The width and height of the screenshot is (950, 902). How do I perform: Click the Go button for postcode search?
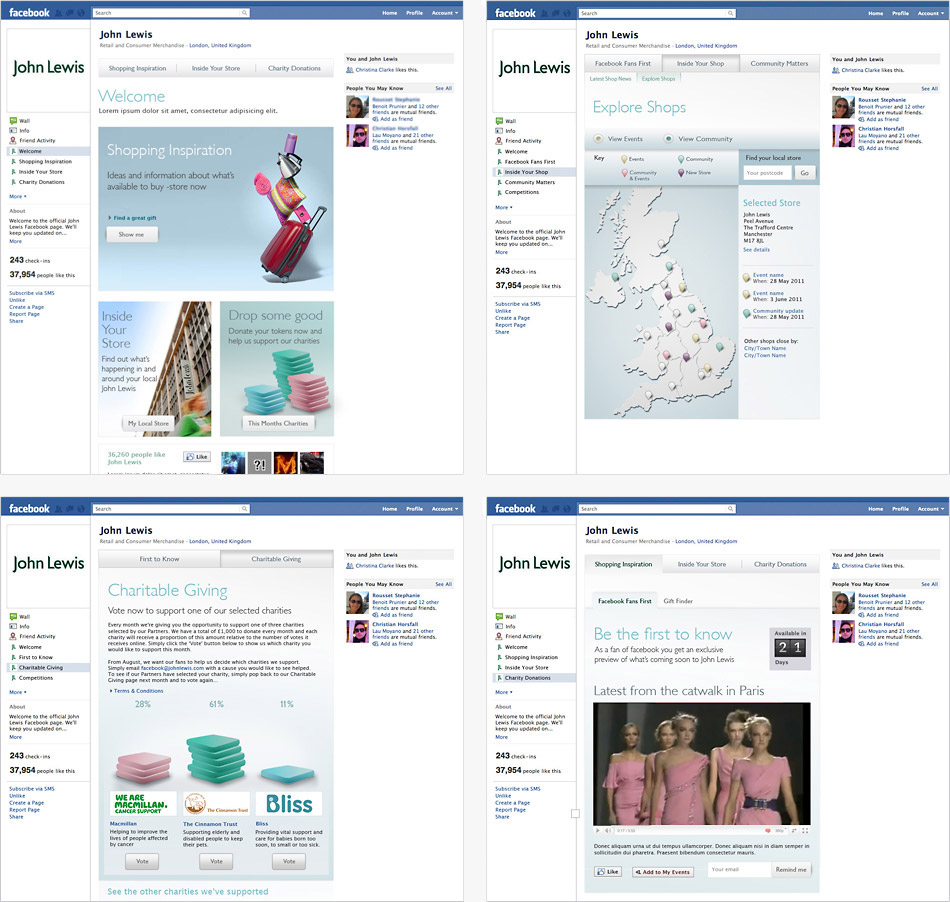(804, 173)
